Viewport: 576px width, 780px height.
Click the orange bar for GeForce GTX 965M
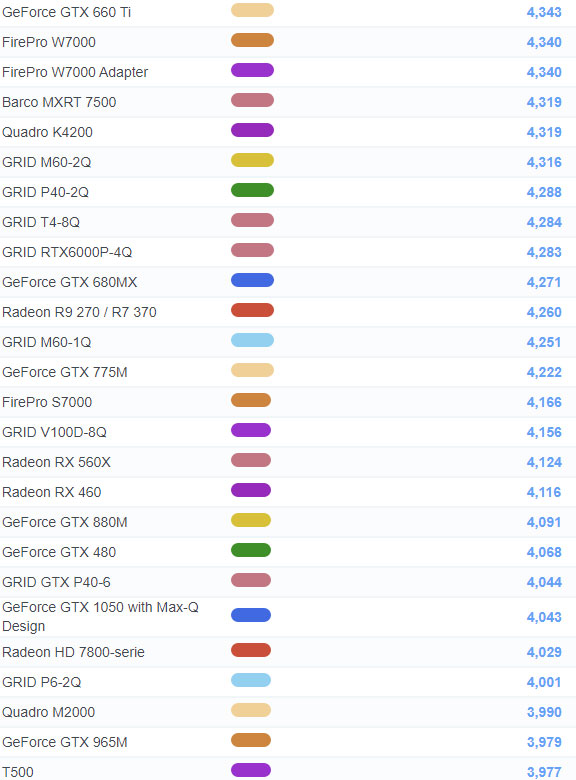(251, 740)
